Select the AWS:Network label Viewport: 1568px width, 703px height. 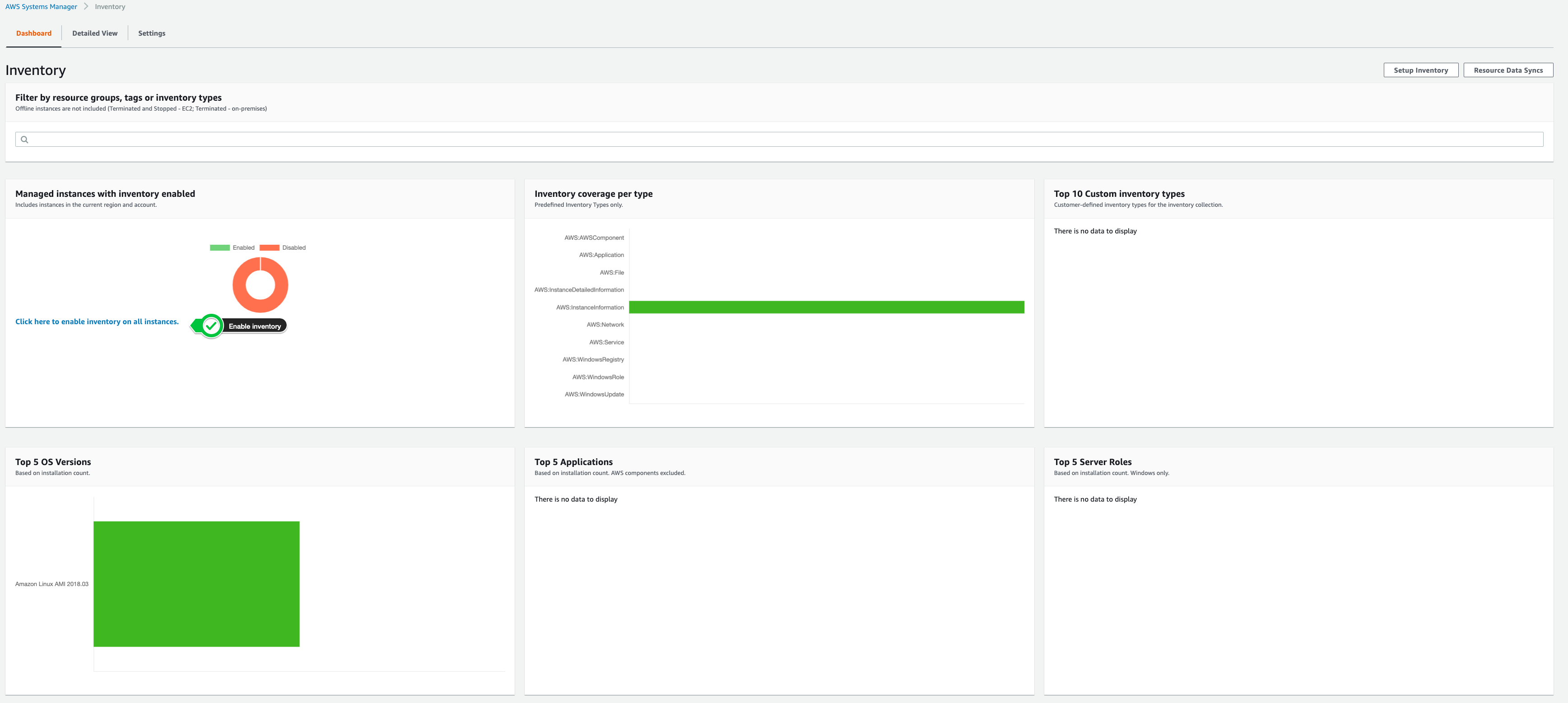point(605,325)
